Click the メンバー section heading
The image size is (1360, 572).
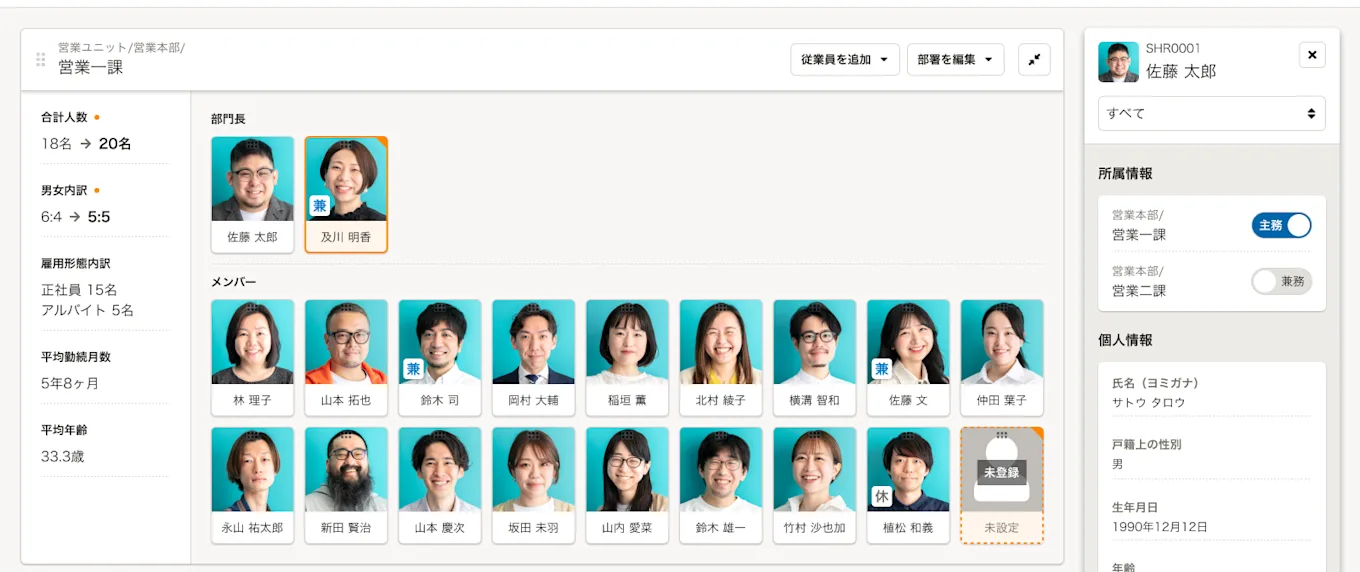(x=234, y=282)
